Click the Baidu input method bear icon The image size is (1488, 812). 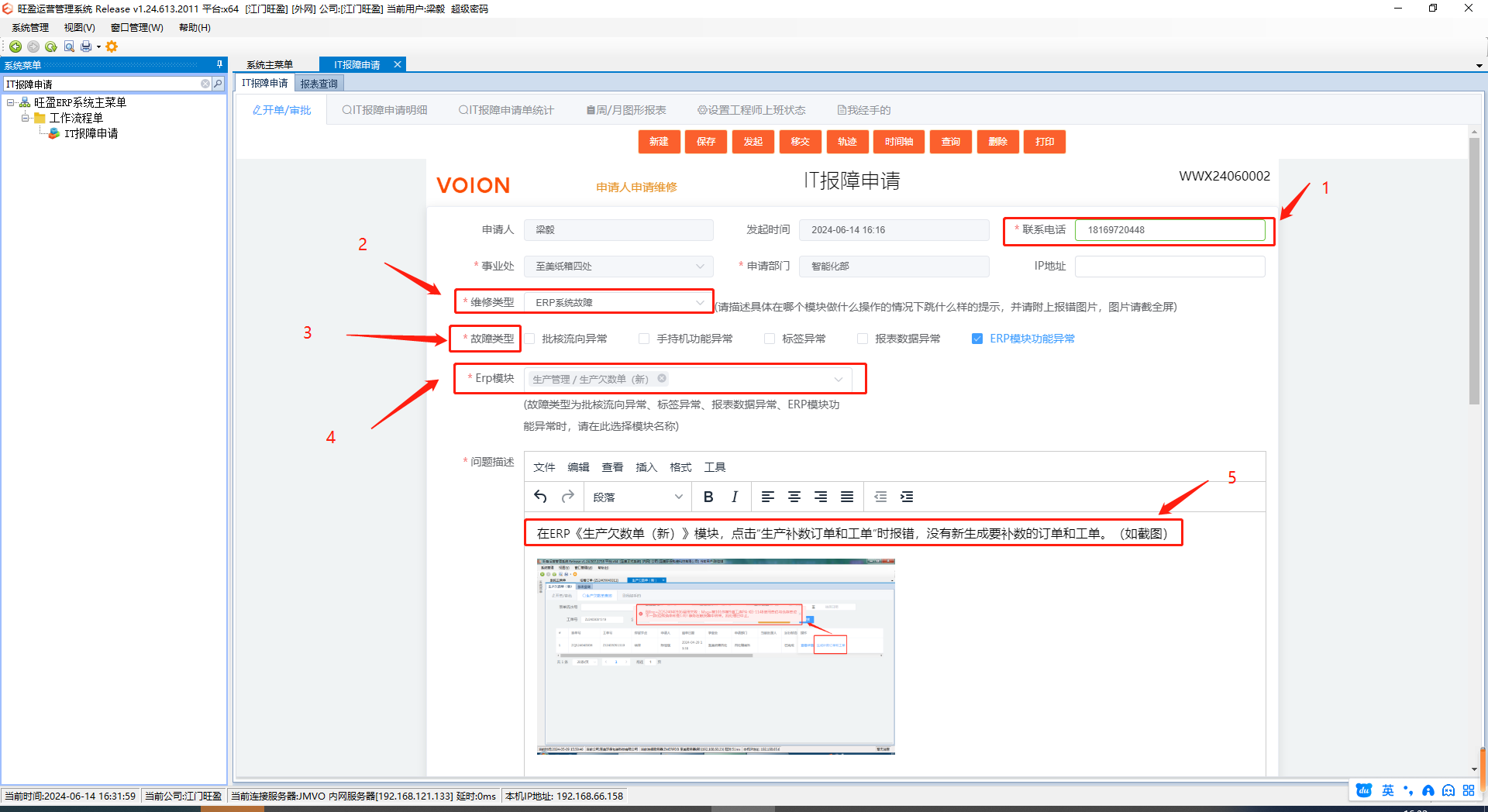pos(1365,790)
